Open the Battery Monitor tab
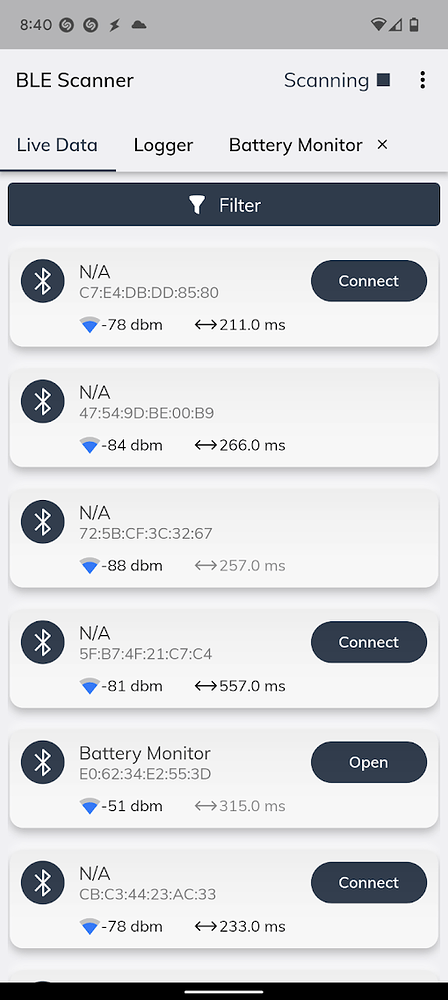This screenshot has height=1000, width=448. pyautogui.click(x=295, y=145)
